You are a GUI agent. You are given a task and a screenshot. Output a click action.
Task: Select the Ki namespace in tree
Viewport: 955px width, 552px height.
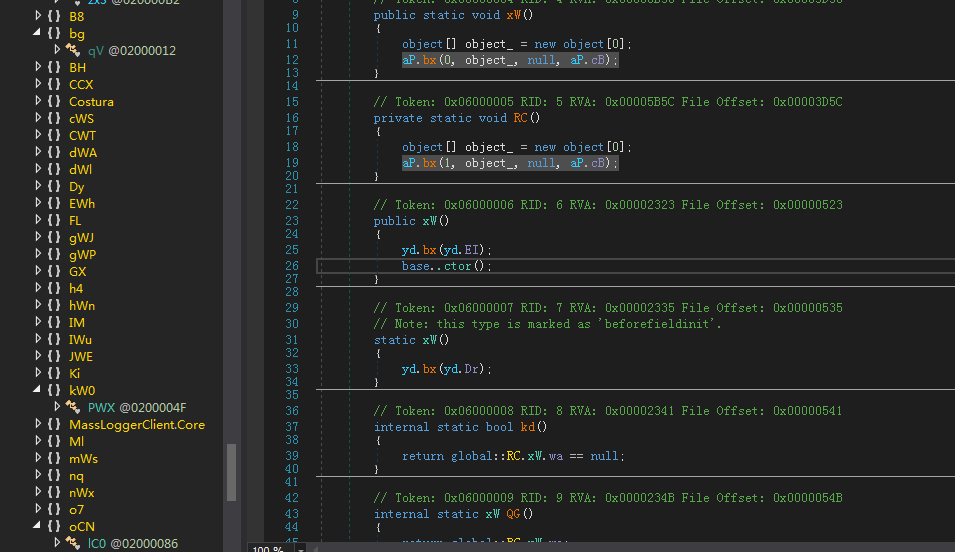click(74, 374)
